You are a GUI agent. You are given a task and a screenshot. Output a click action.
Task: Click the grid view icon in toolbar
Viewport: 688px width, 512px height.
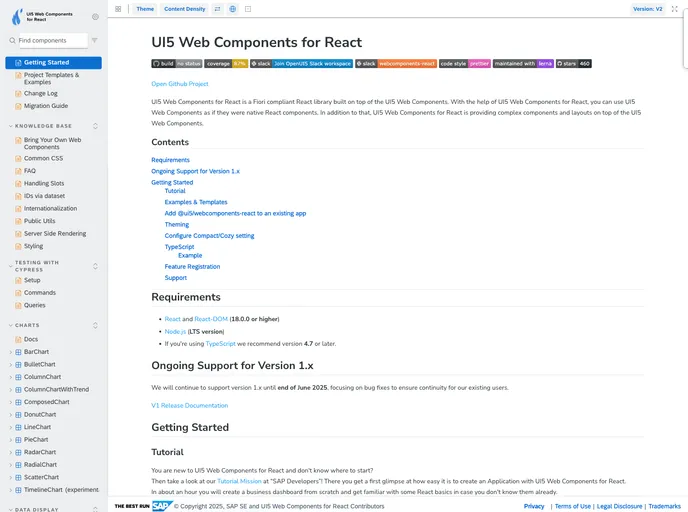pyautogui.click(x=118, y=9)
